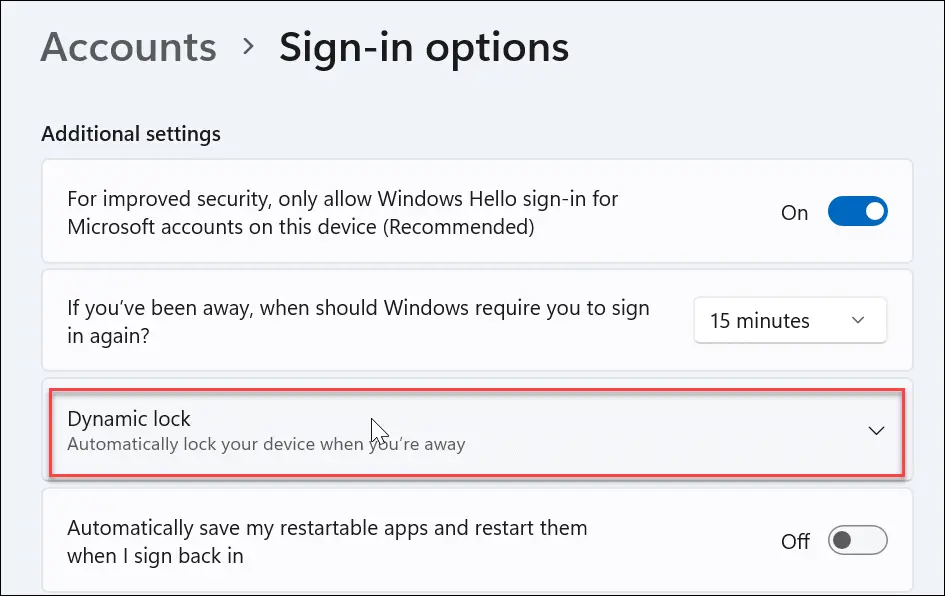Click the "(Recommended)" text in Windows Hello setting

pyautogui.click(x=461, y=227)
